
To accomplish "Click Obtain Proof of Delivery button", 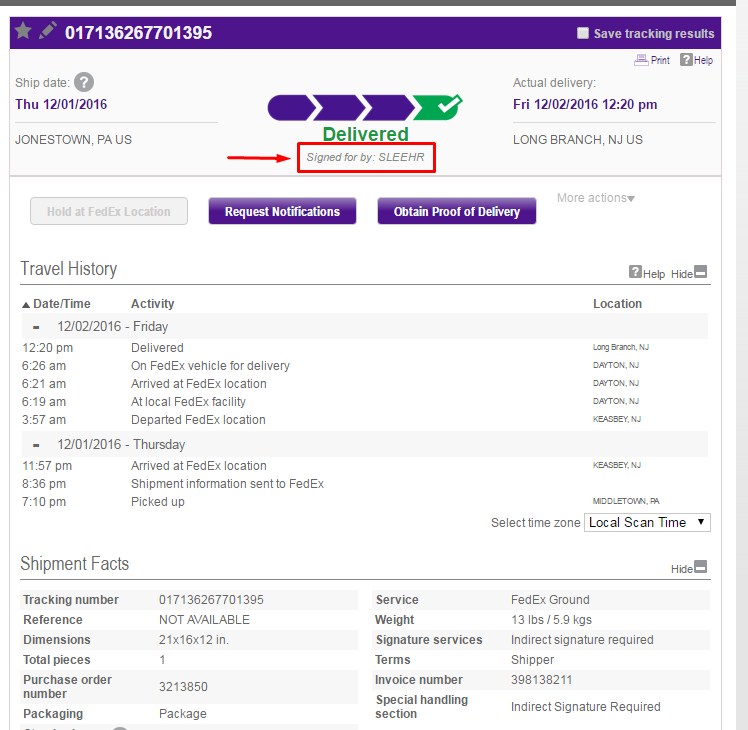I will pyautogui.click(x=457, y=211).
